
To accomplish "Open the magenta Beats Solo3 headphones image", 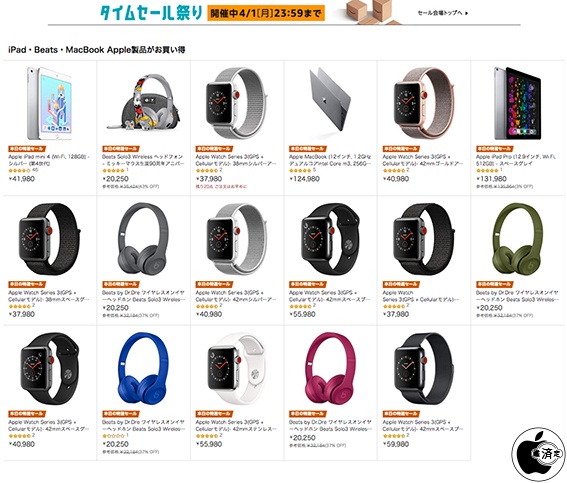I will [x=331, y=368].
